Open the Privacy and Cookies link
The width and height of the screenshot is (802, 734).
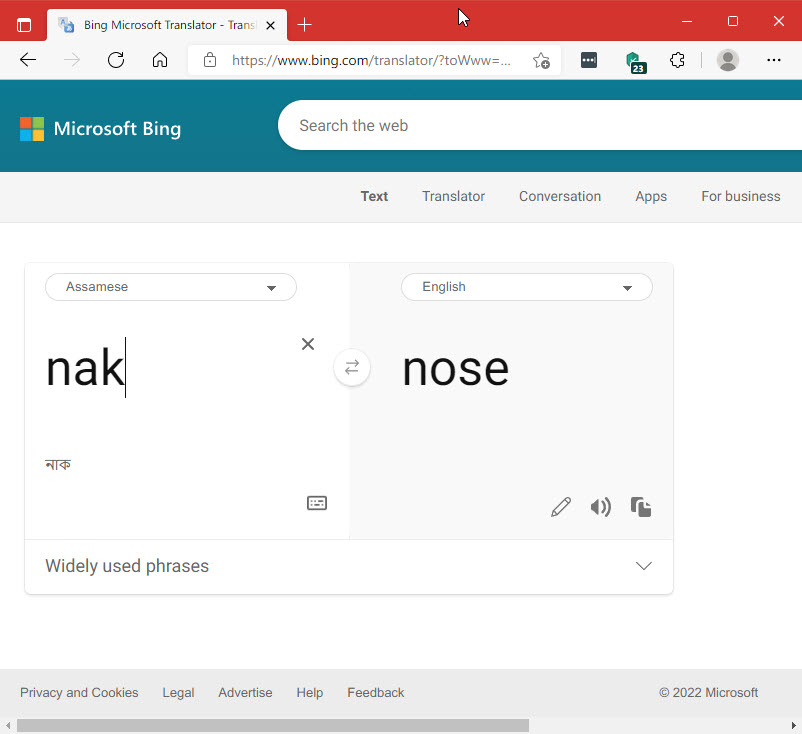pyautogui.click(x=79, y=692)
